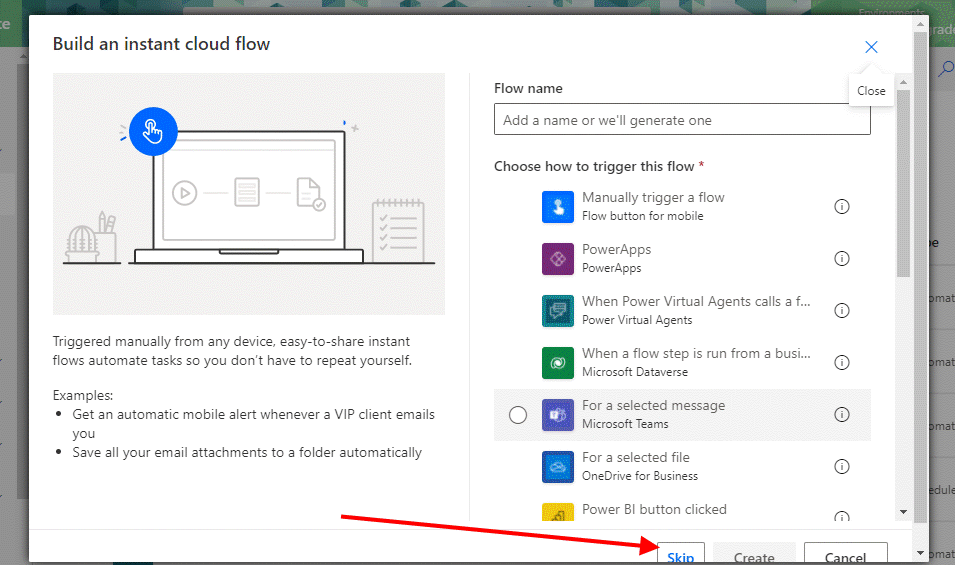Viewport: 955px width, 565px height.
Task: Click the Microsoft Dataverse trigger icon
Action: coord(557,363)
